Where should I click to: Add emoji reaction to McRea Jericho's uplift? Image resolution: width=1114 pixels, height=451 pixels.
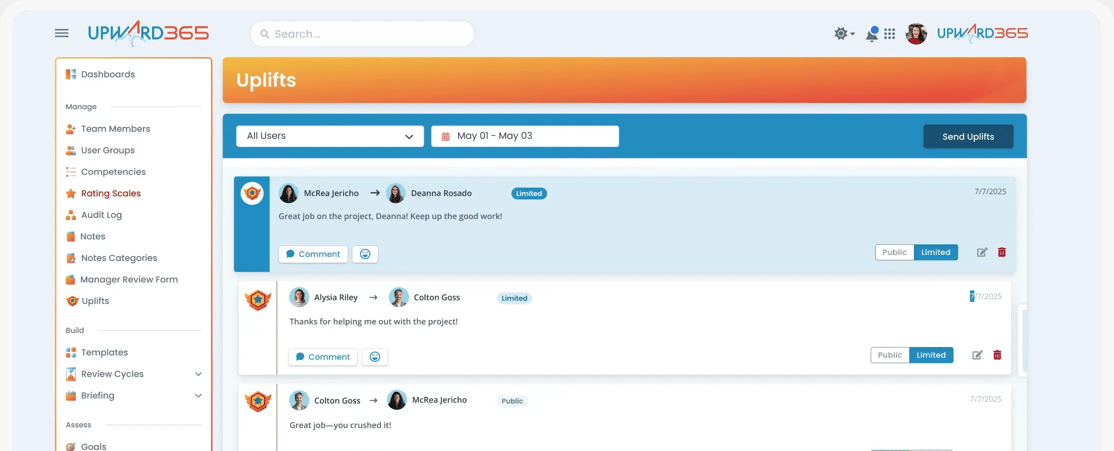click(x=365, y=254)
